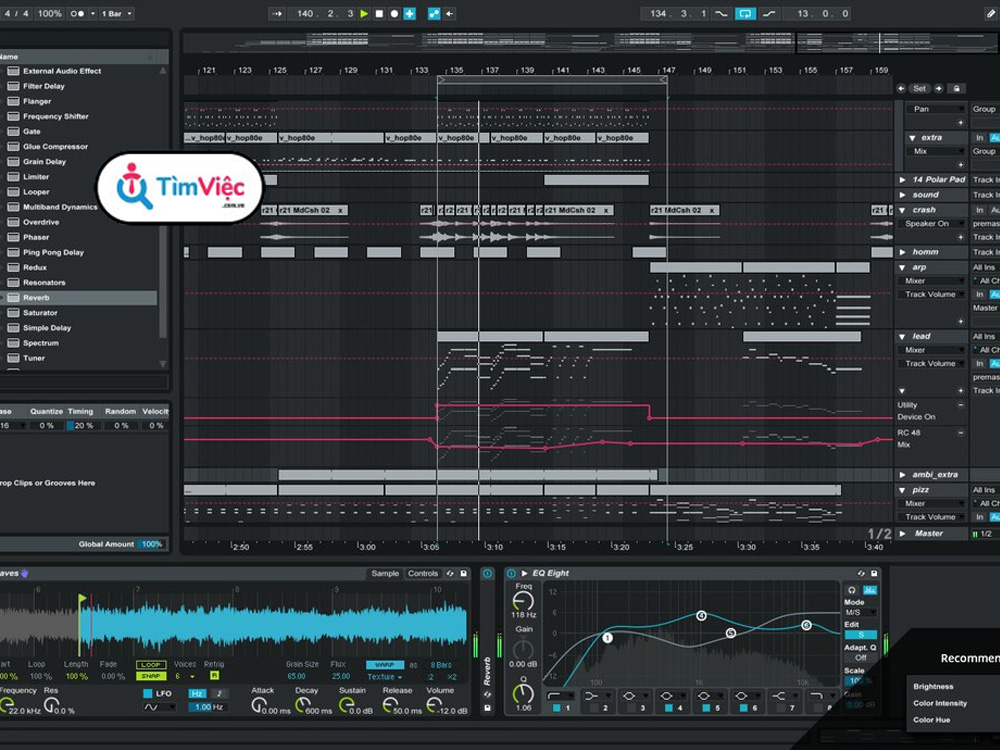Screen dimensions: 1000x750
Task: Open the Speaker On automation chooser
Action: [x=930, y=224]
